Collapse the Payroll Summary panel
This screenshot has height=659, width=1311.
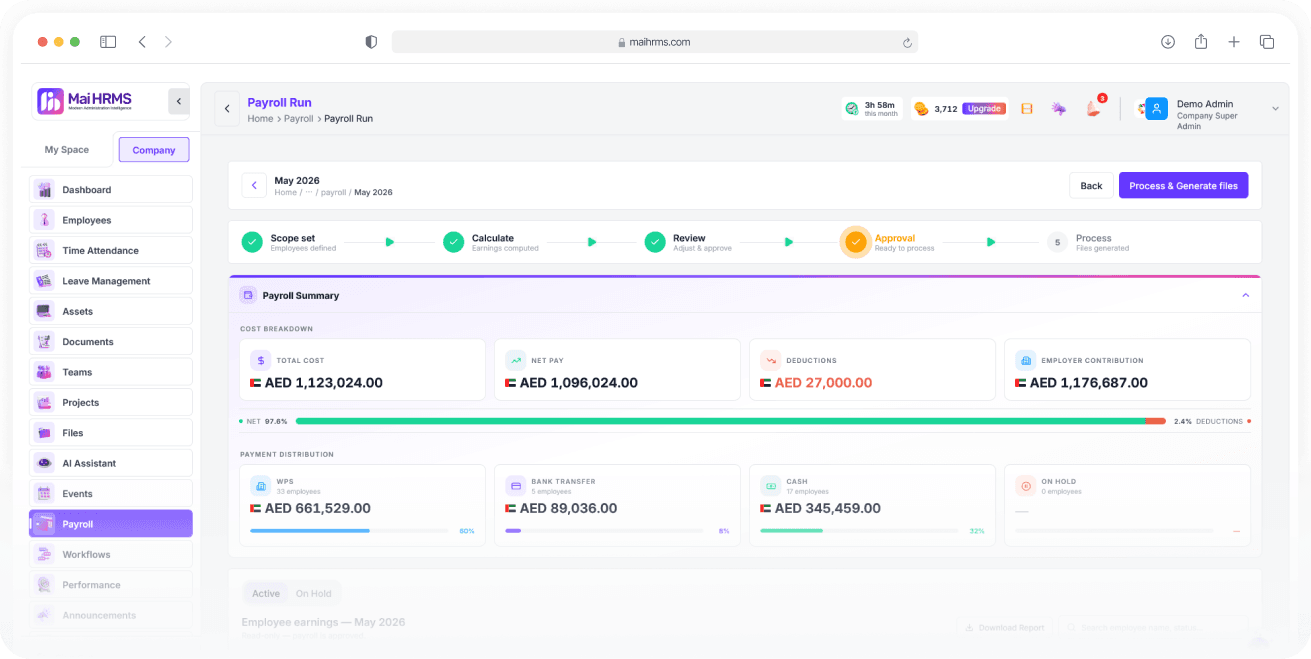click(x=1246, y=296)
